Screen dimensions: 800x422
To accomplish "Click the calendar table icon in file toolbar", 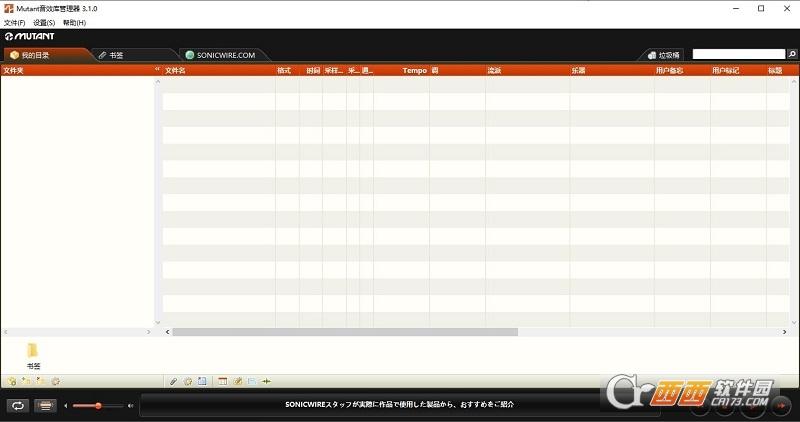I will [x=223, y=381].
